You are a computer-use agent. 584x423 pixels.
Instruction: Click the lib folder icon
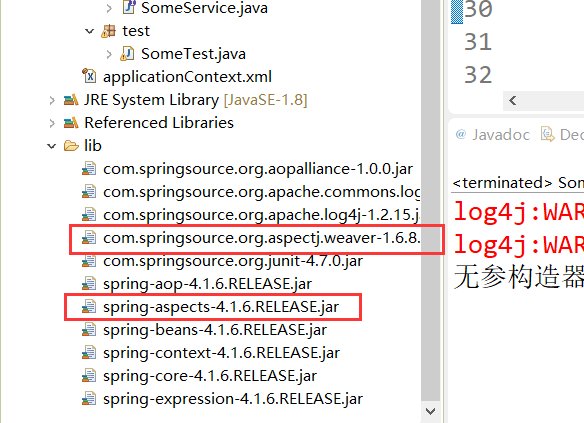71,146
